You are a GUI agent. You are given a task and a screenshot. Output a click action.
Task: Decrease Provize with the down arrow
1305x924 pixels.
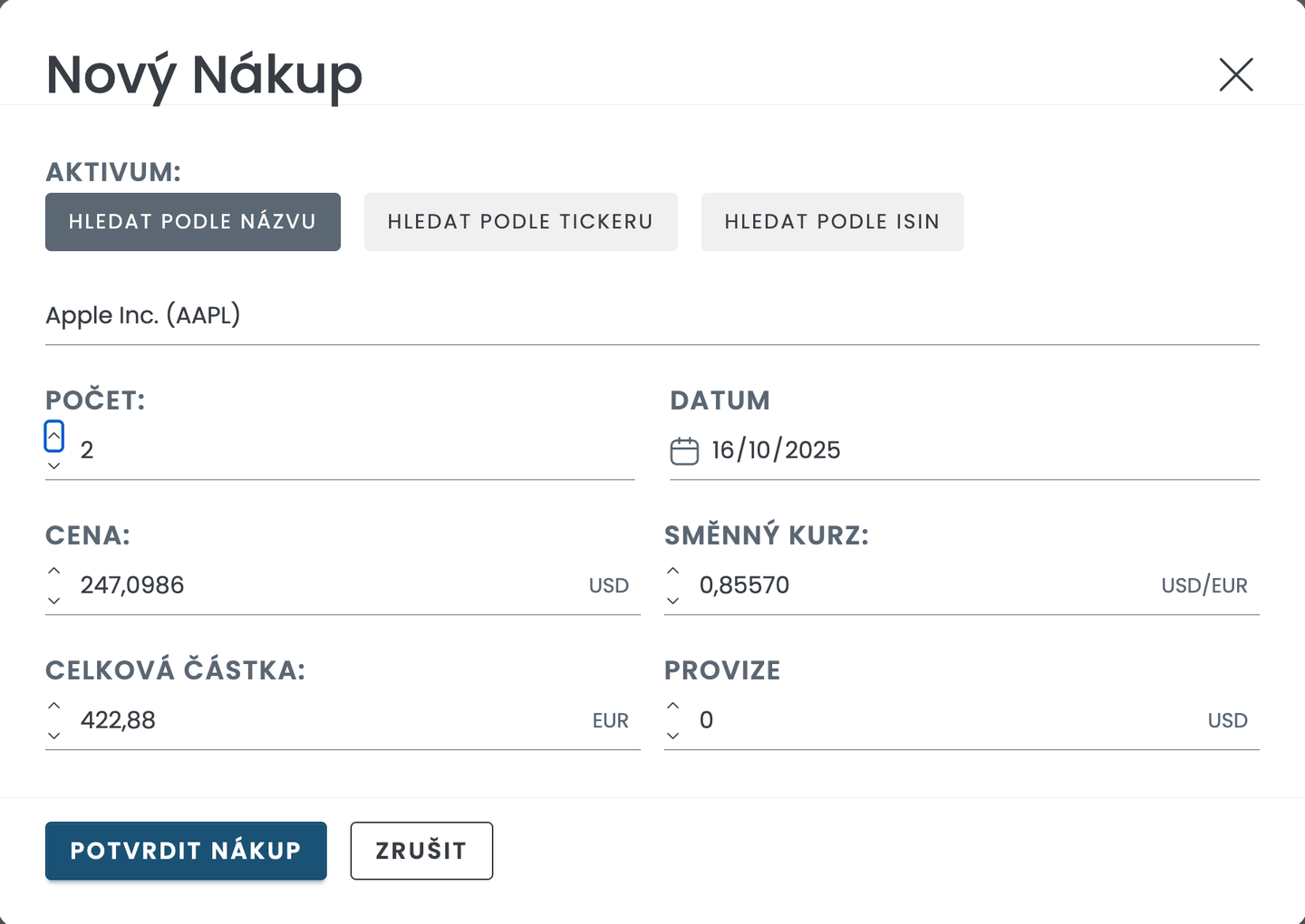click(672, 736)
